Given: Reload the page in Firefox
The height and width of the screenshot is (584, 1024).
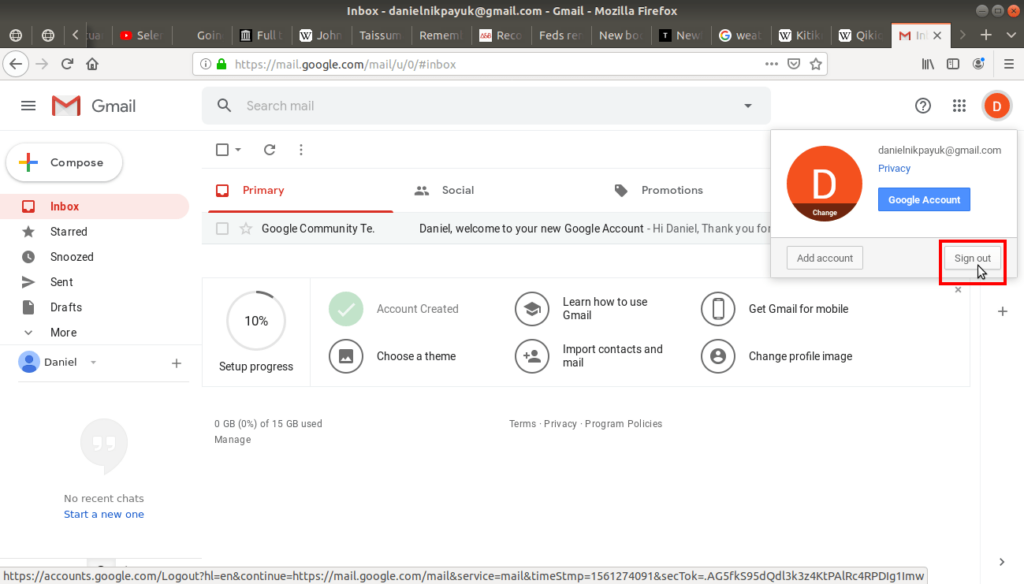Looking at the screenshot, I should (x=67, y=64).
